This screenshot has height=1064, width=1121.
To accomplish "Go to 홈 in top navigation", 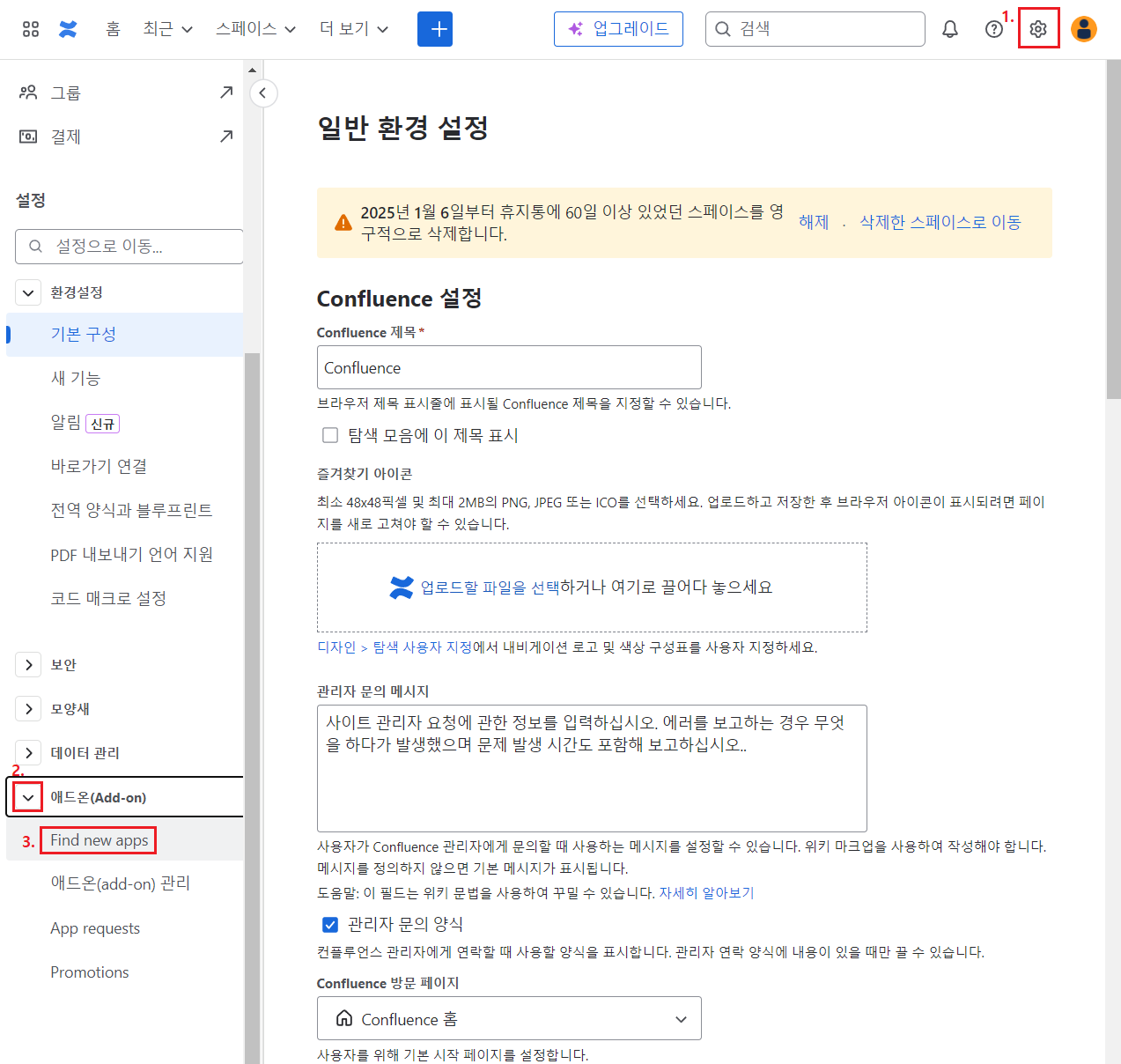I will pyautogui.click(x=113, y=29).
